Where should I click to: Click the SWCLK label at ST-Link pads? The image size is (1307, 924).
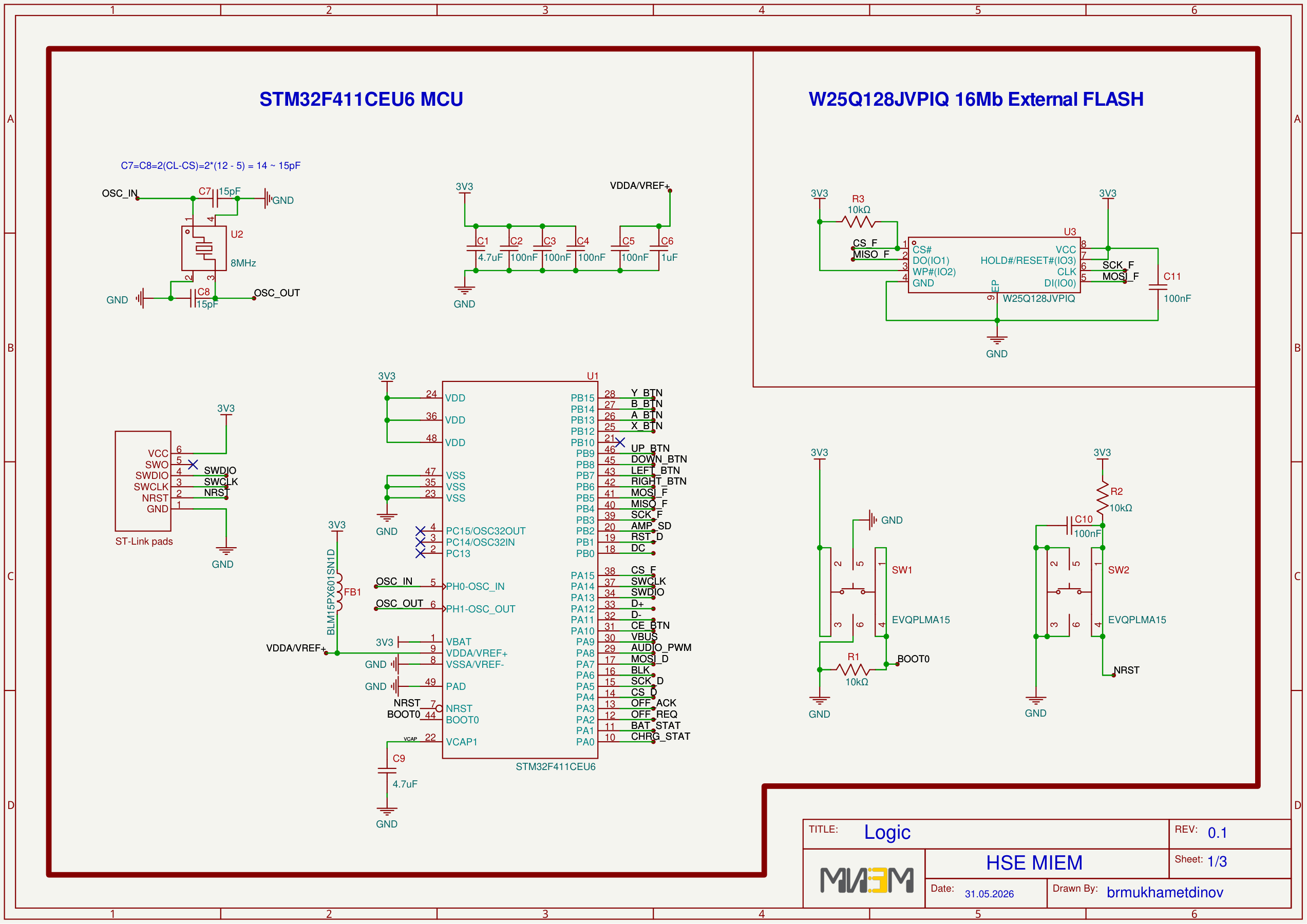pyautogui.click(x=221, y=482)
